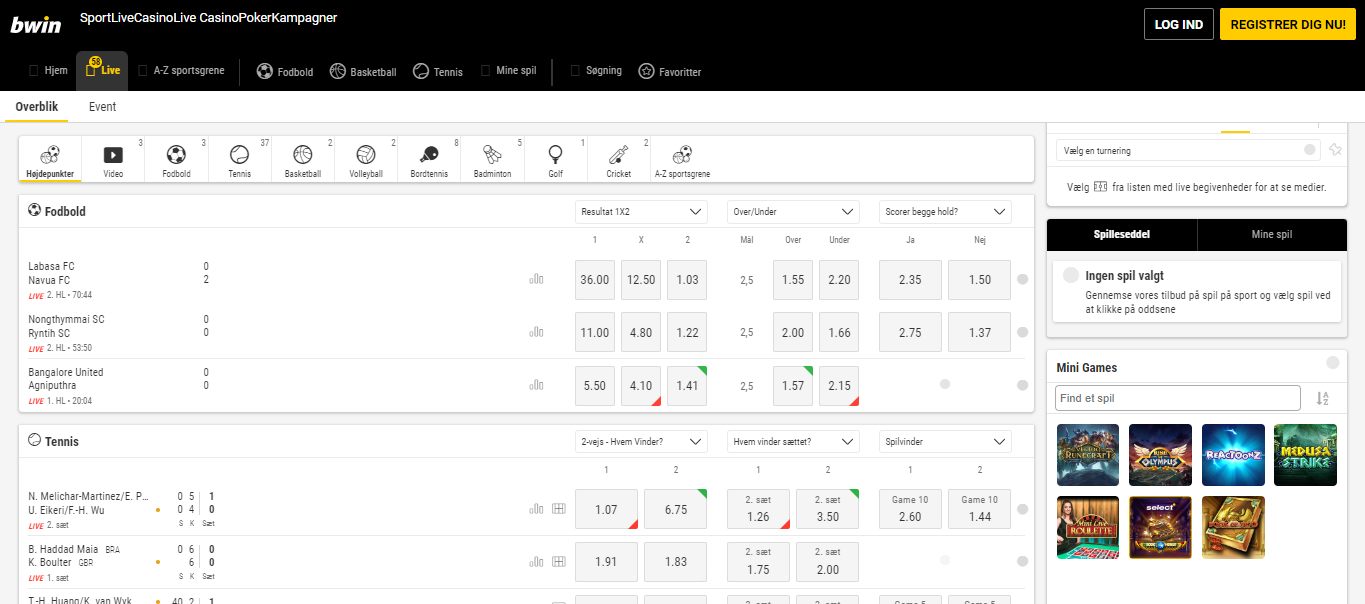The height and width of the screenshot is (604, 1365).
Task: Click the favorite star next to tournament selector
Action: [x=1334, y=150]
